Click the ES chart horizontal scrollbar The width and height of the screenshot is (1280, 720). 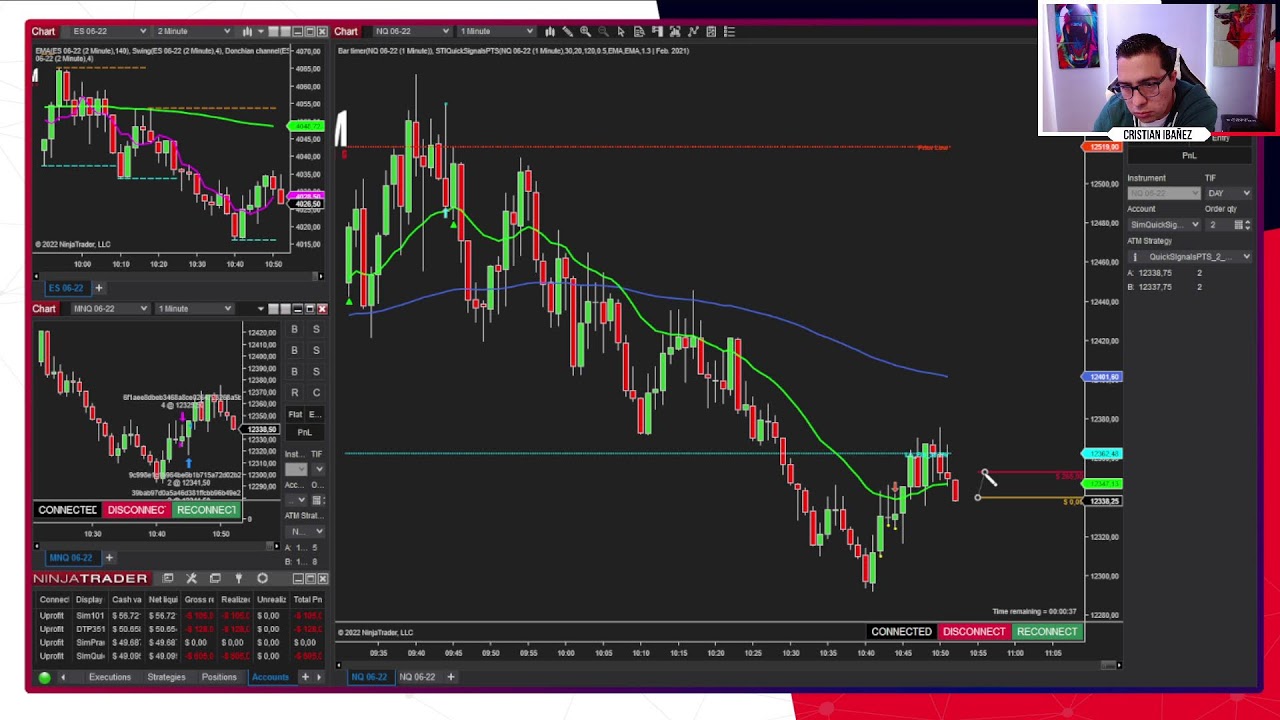coord(178,275)
